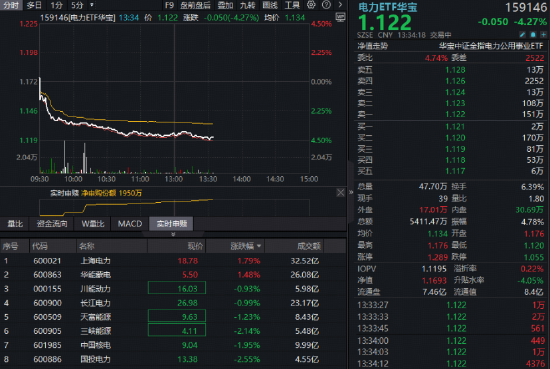Open the 涨跌幅 column sort dropdown
The height and width of the screenshot is (369, 550).
tap(259, 246)
